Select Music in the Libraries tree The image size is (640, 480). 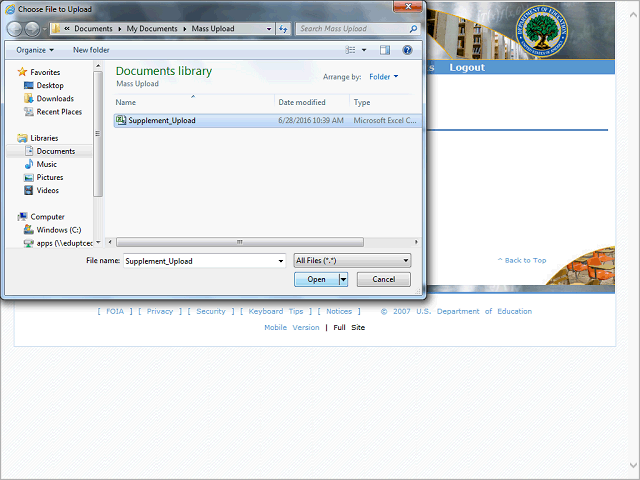coord(47,164)
